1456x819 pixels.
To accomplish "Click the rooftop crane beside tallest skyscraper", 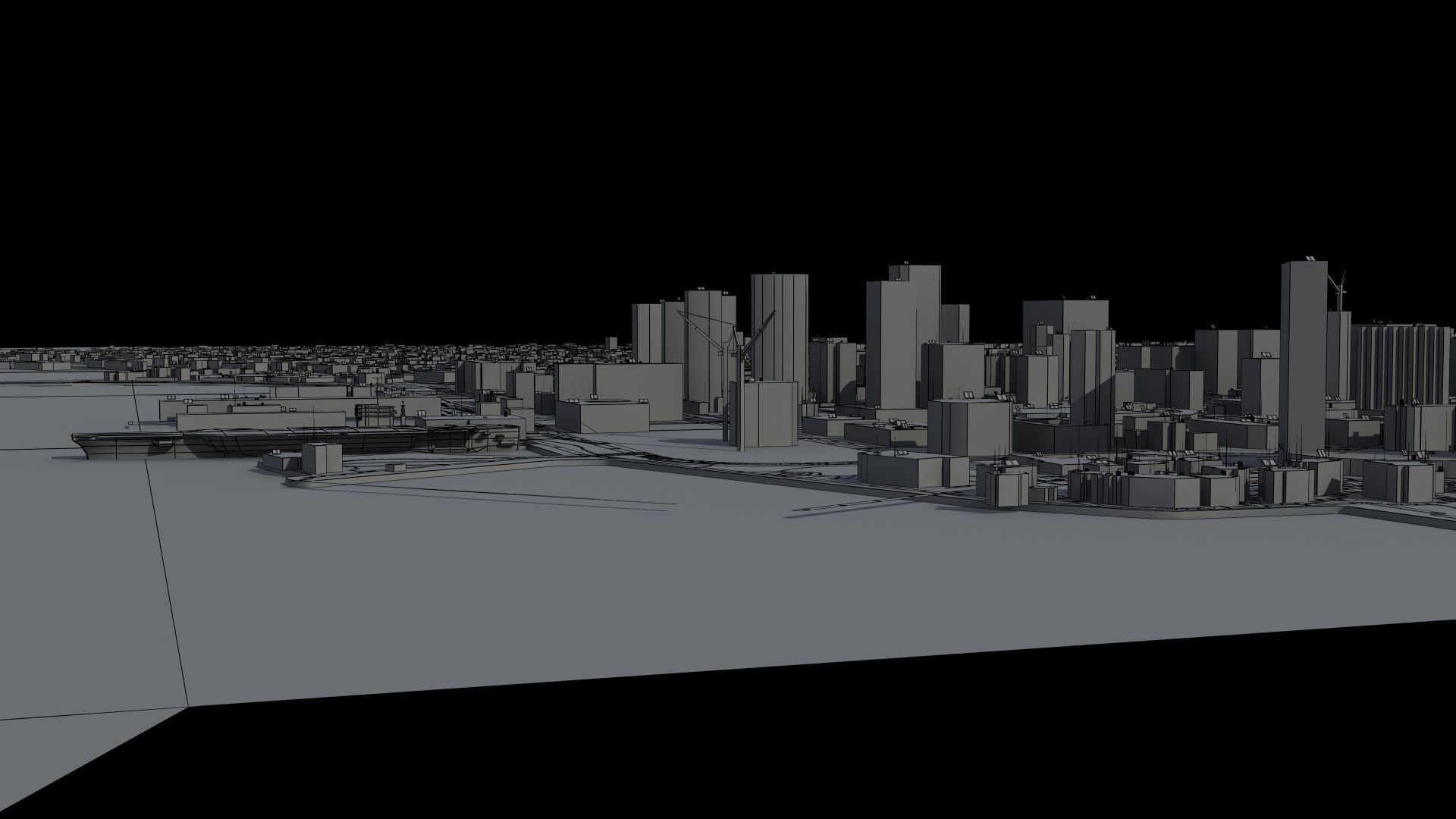I will click(1338, 292).
